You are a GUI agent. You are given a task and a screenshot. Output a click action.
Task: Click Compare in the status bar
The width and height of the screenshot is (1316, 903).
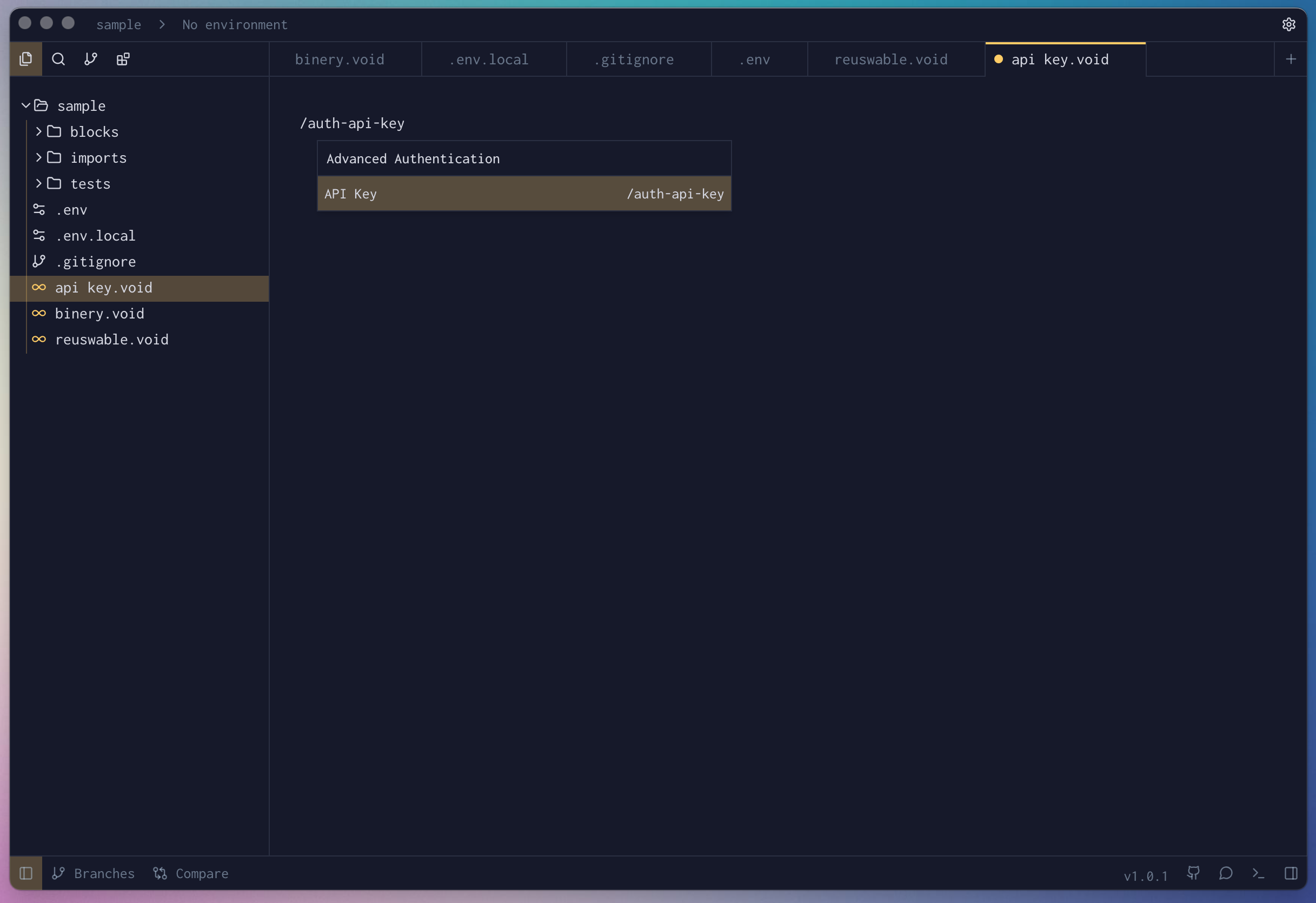(191, 873)
